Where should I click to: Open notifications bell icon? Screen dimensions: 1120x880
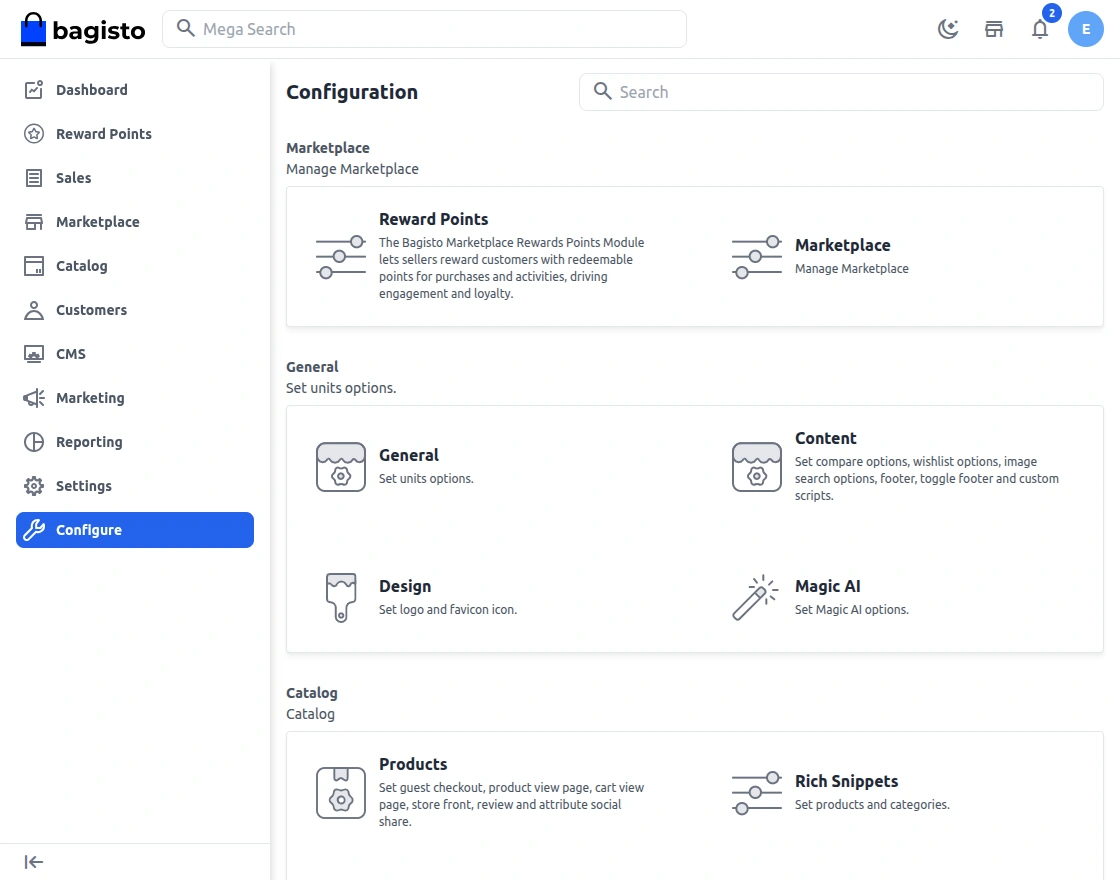[1040, 29]
